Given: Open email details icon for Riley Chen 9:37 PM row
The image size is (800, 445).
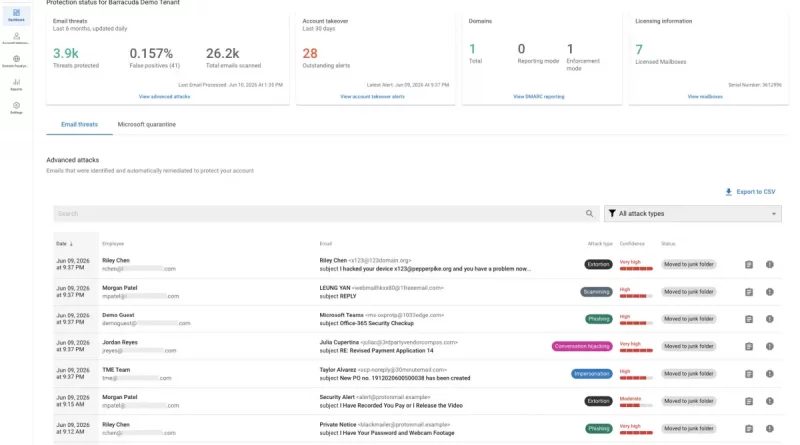Looking at the screenshot, I should (748, 264).
